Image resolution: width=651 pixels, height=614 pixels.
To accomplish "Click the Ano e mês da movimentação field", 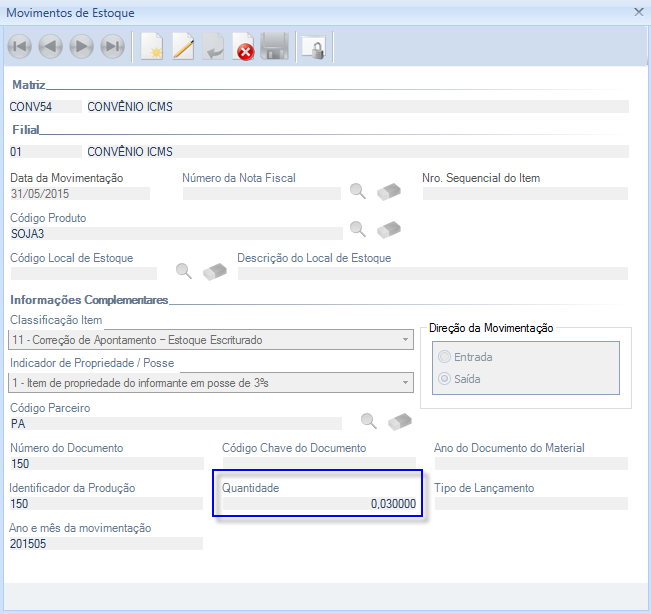I will click(x=106, y=543).
